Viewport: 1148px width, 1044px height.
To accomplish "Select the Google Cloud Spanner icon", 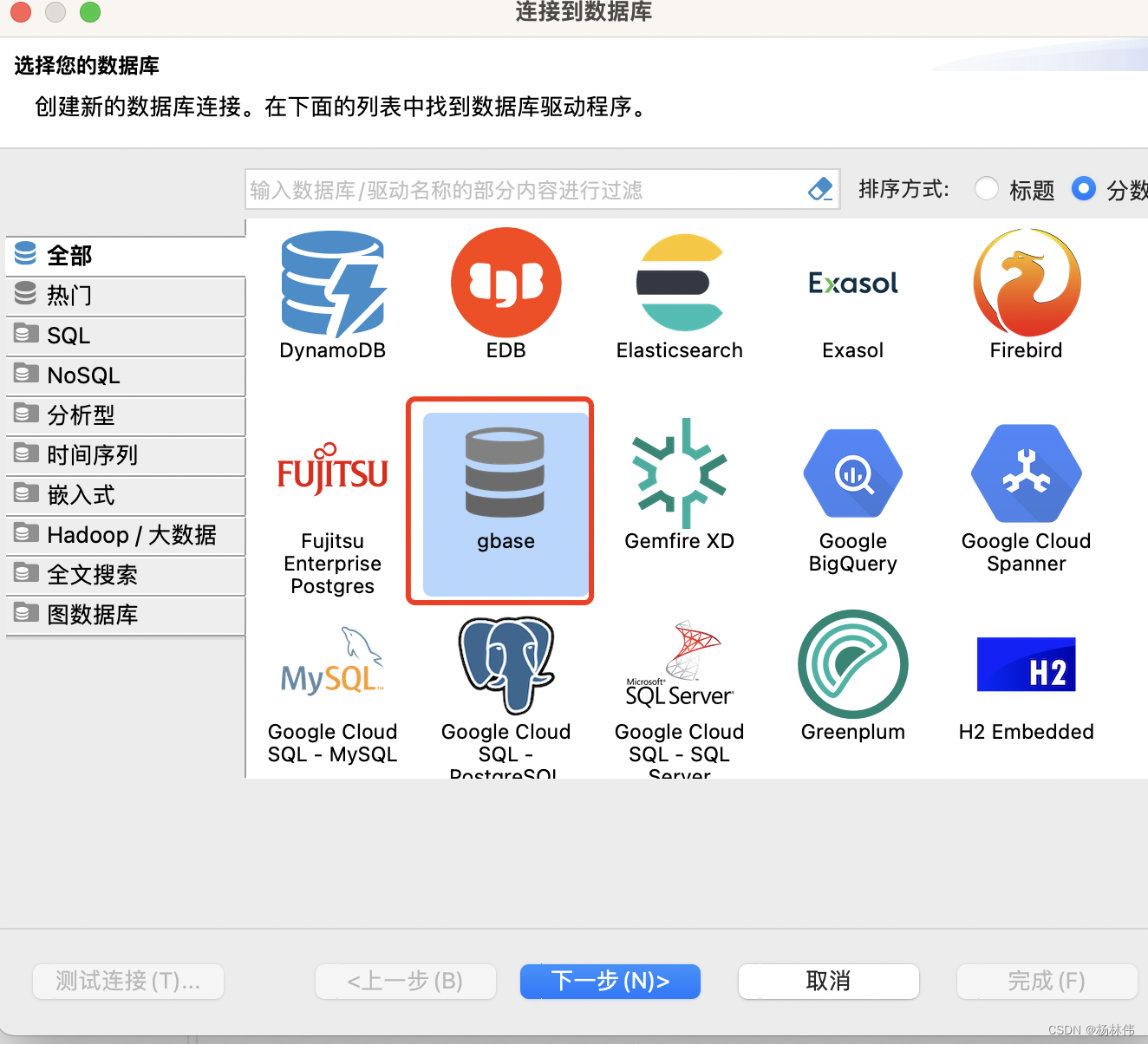I will 1027,473.
